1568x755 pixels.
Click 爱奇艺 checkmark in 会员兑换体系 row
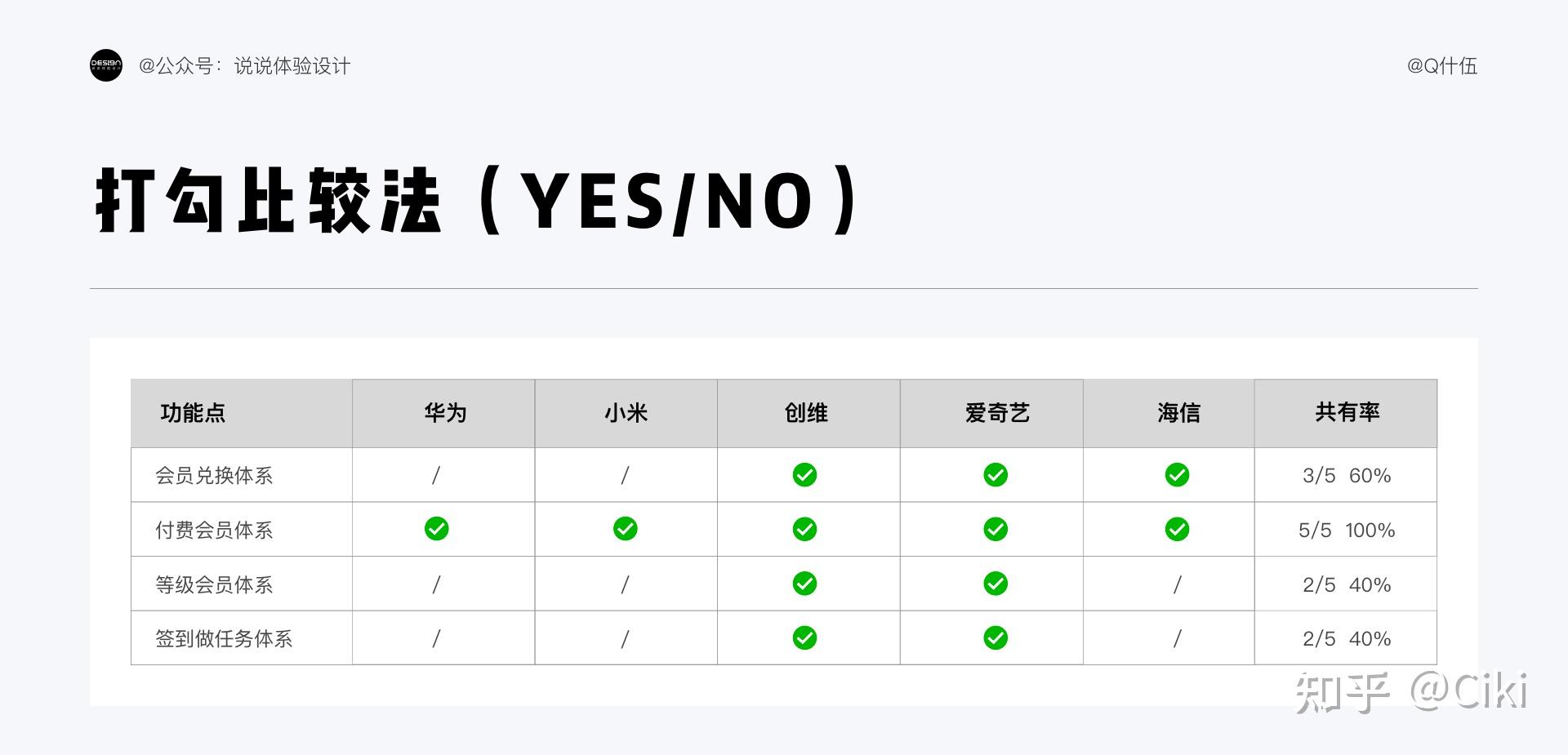pyautogui.click(x=996, y=475)
